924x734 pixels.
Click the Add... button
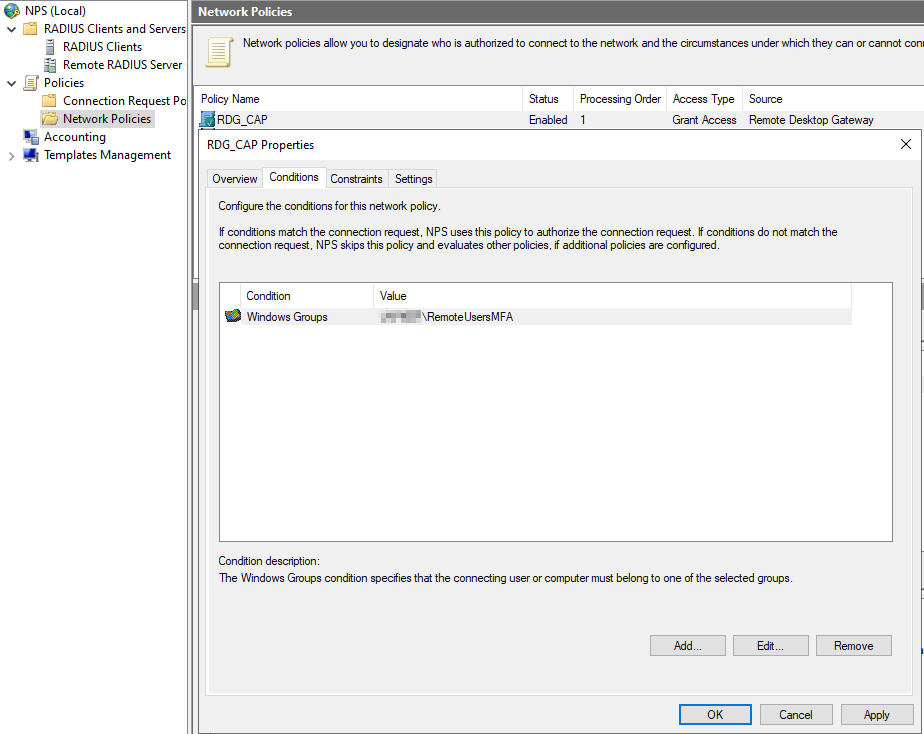[687, 646]
